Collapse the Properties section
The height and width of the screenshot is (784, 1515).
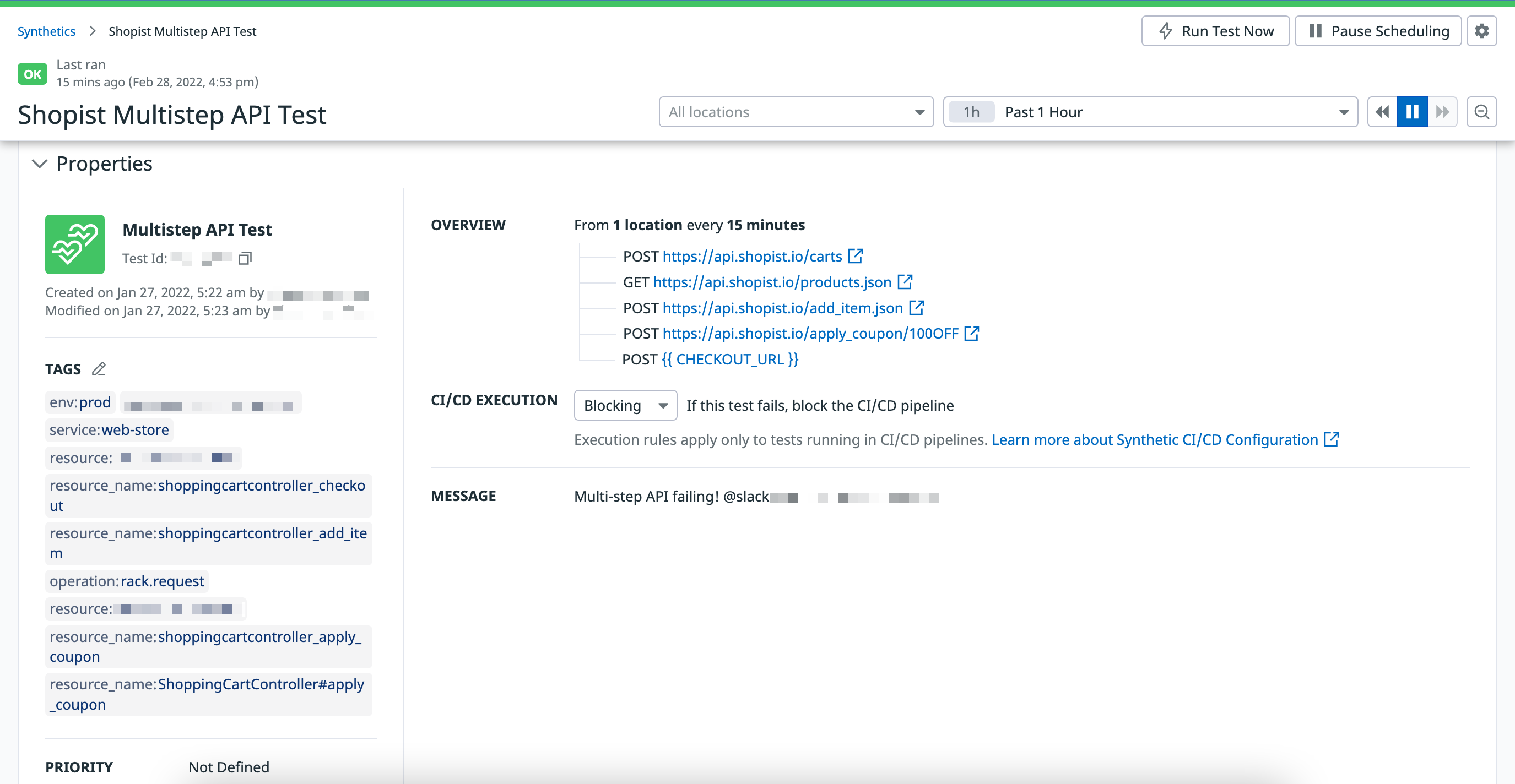click(40, 164)
